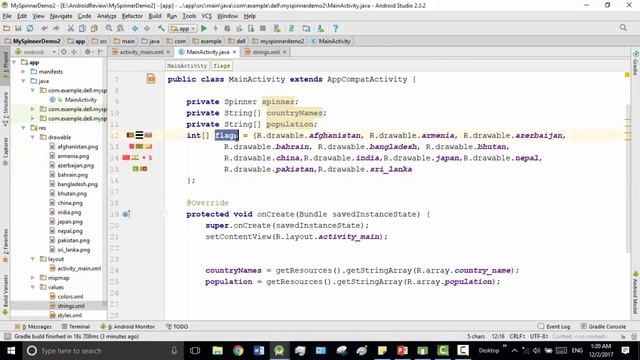
Task: Toggle the Project side panel tab
Action: pos(5,65)
